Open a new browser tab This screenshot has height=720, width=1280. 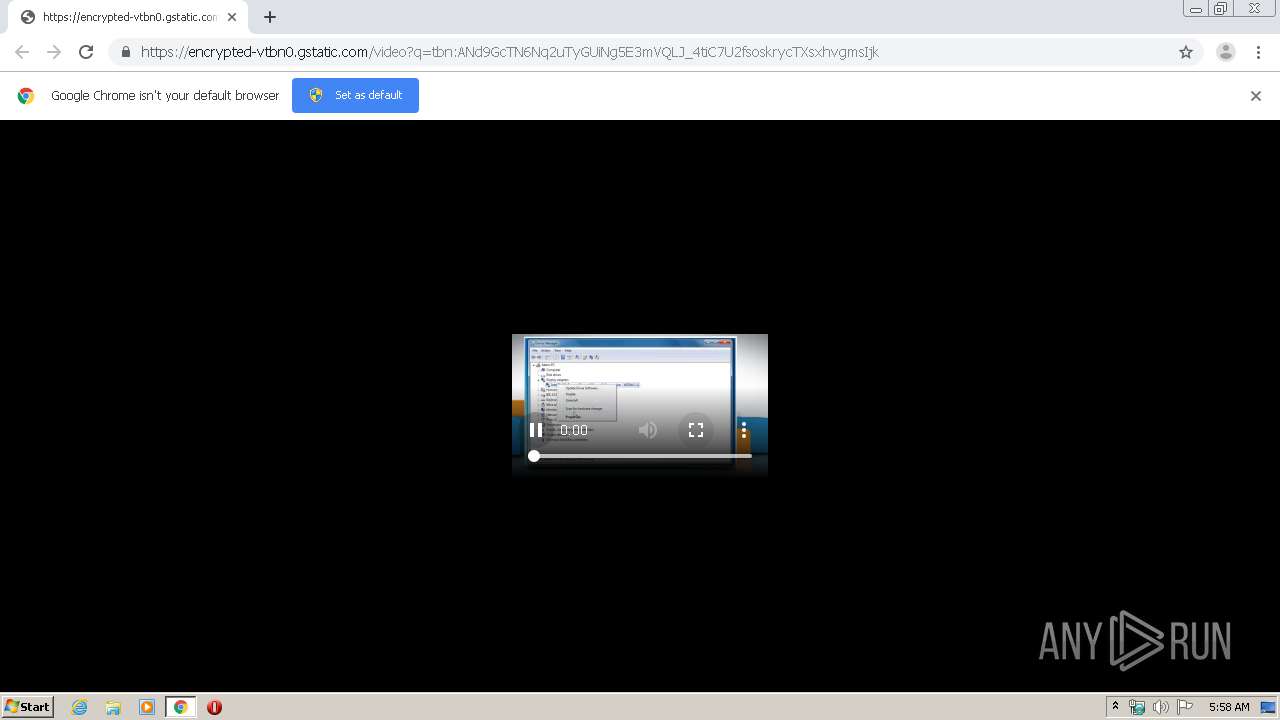click(x=270, y=17)
